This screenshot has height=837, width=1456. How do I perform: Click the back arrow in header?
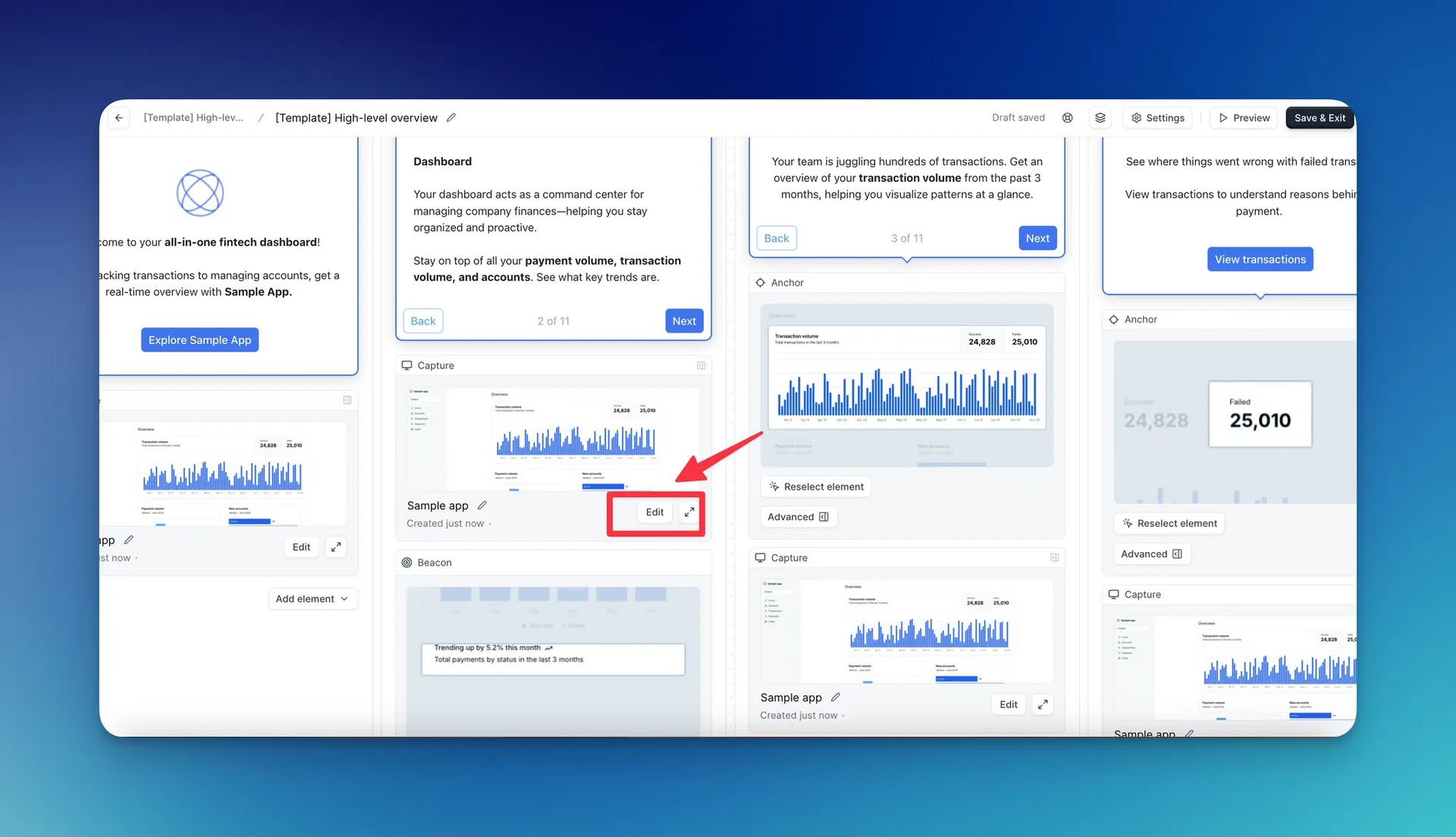pyautogui.click(x=119, y=118)
